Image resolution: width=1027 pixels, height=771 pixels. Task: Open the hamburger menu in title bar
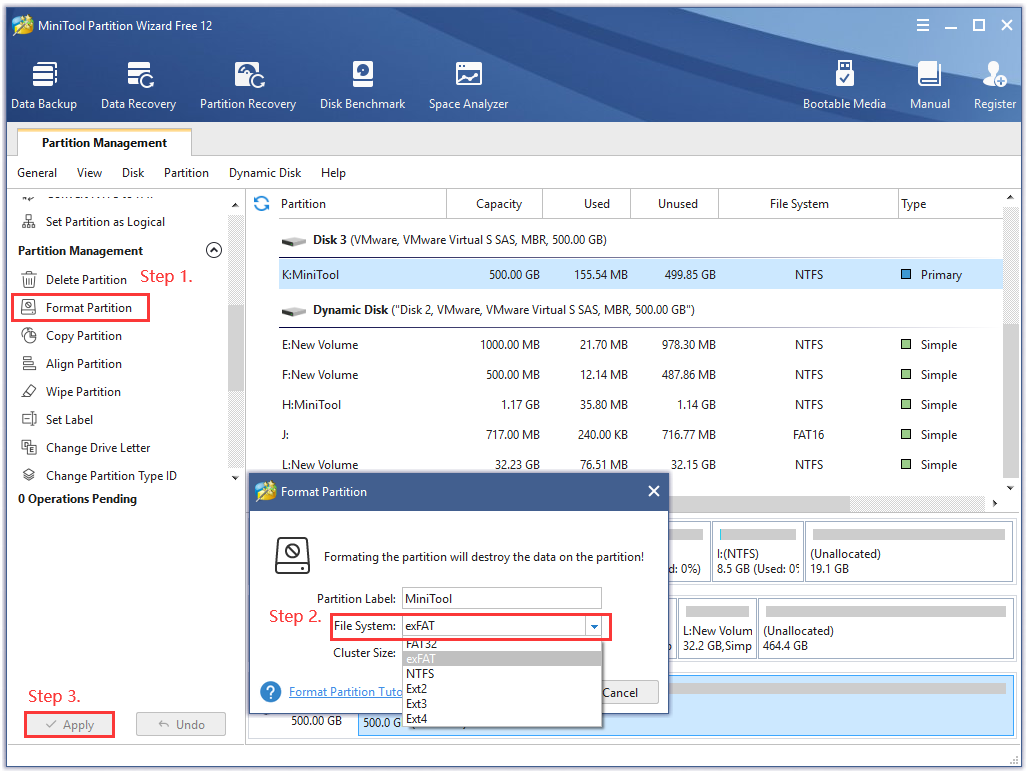pos(923,26)
